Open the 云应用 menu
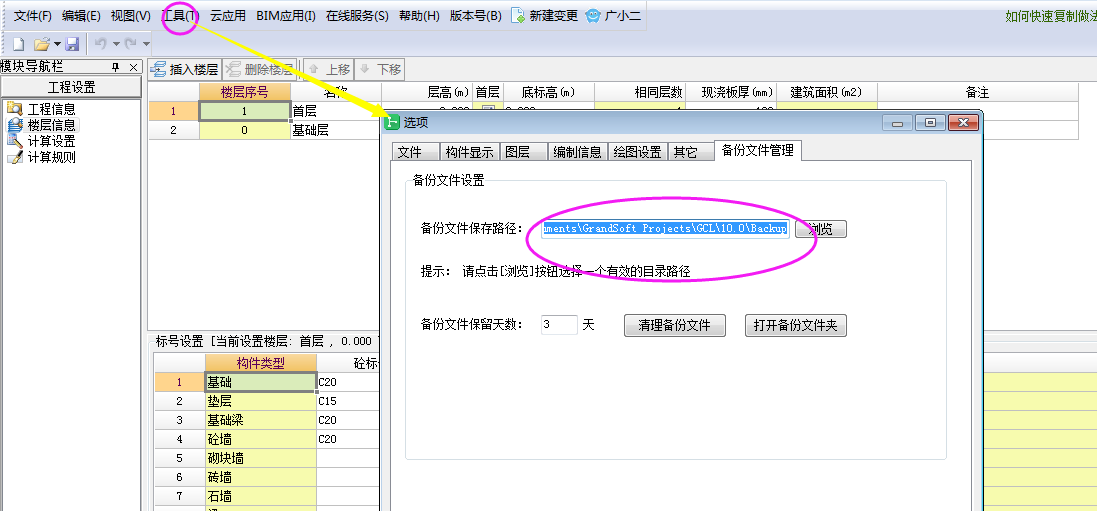Viewport: 1097px width, 511px height. pos(228,15)
